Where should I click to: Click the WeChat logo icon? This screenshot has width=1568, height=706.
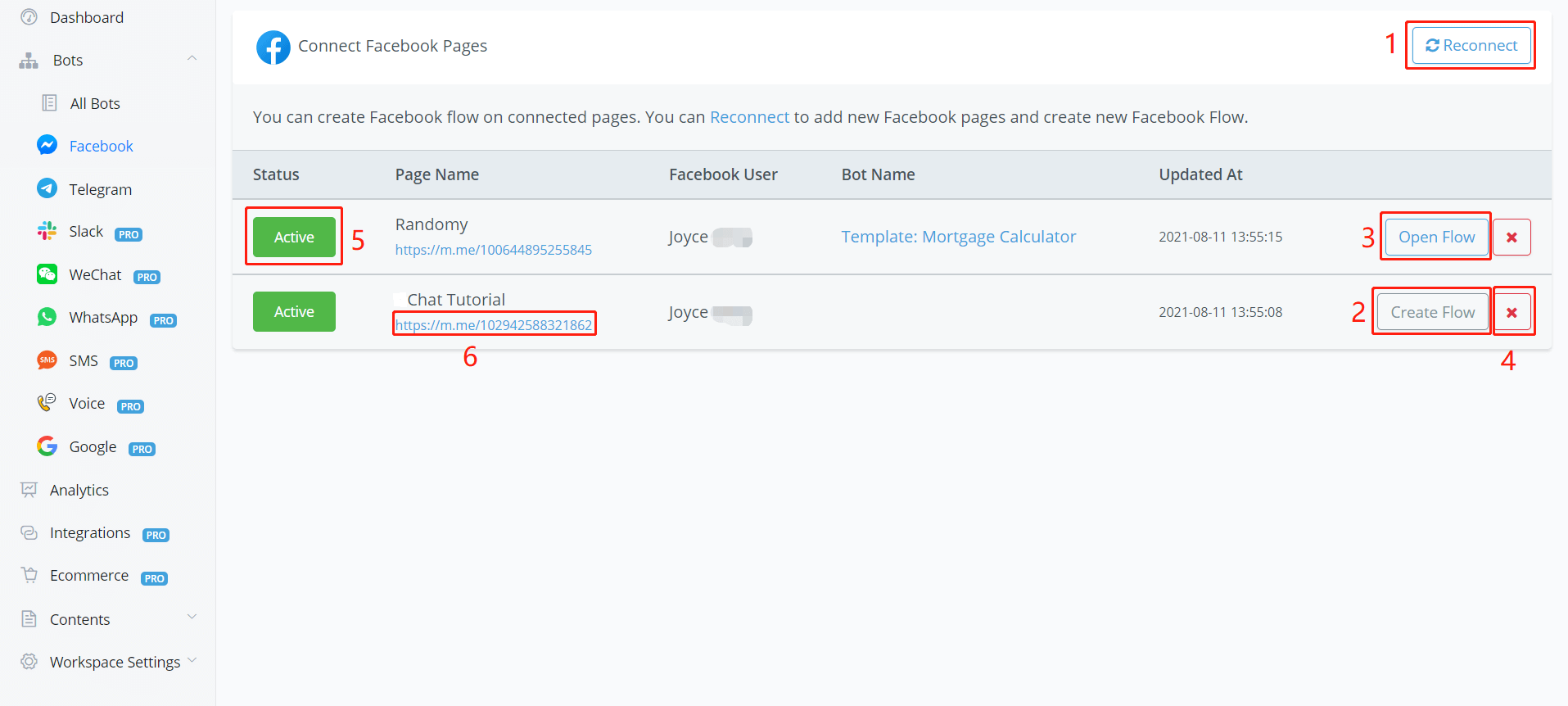pos(47,274)
